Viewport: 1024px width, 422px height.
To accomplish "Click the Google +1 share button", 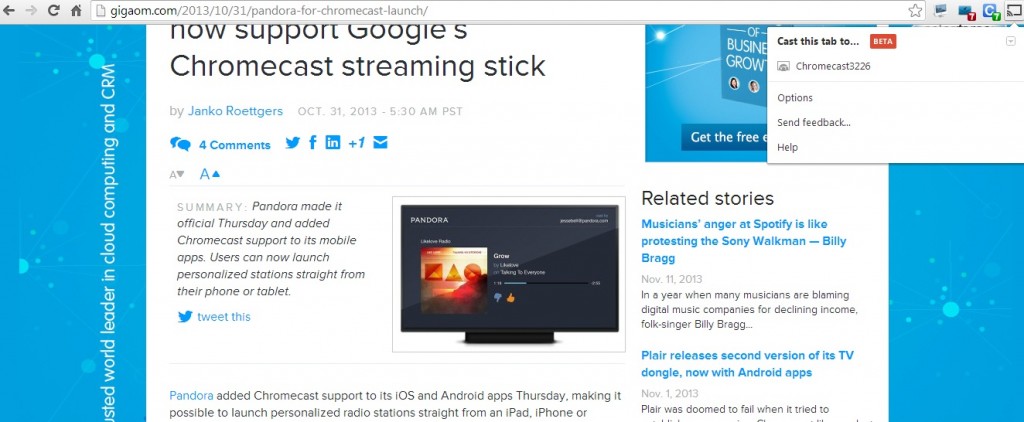I will pos(357,142).
